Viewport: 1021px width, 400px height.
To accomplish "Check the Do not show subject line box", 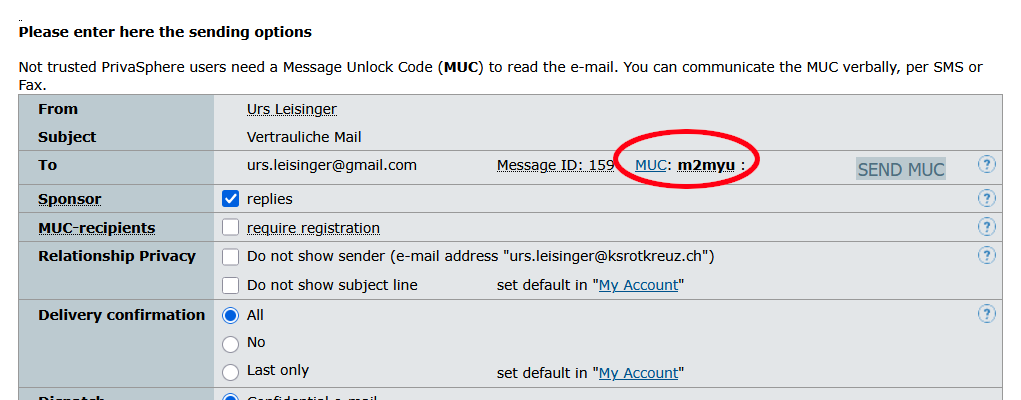I will pos(231,285).
